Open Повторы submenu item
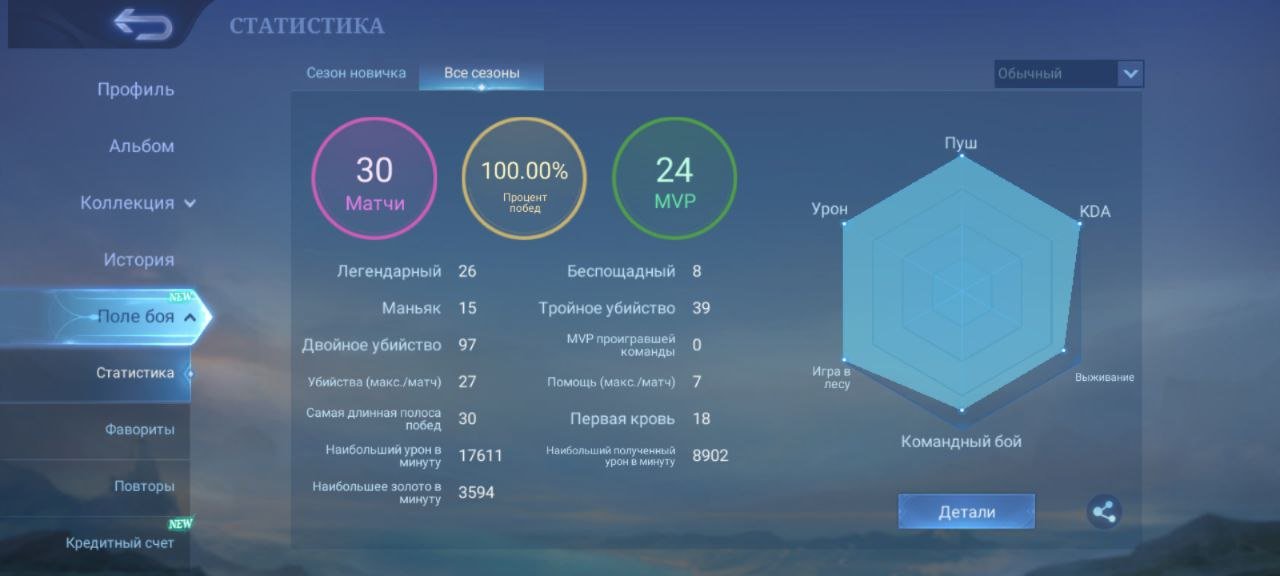 144,486
